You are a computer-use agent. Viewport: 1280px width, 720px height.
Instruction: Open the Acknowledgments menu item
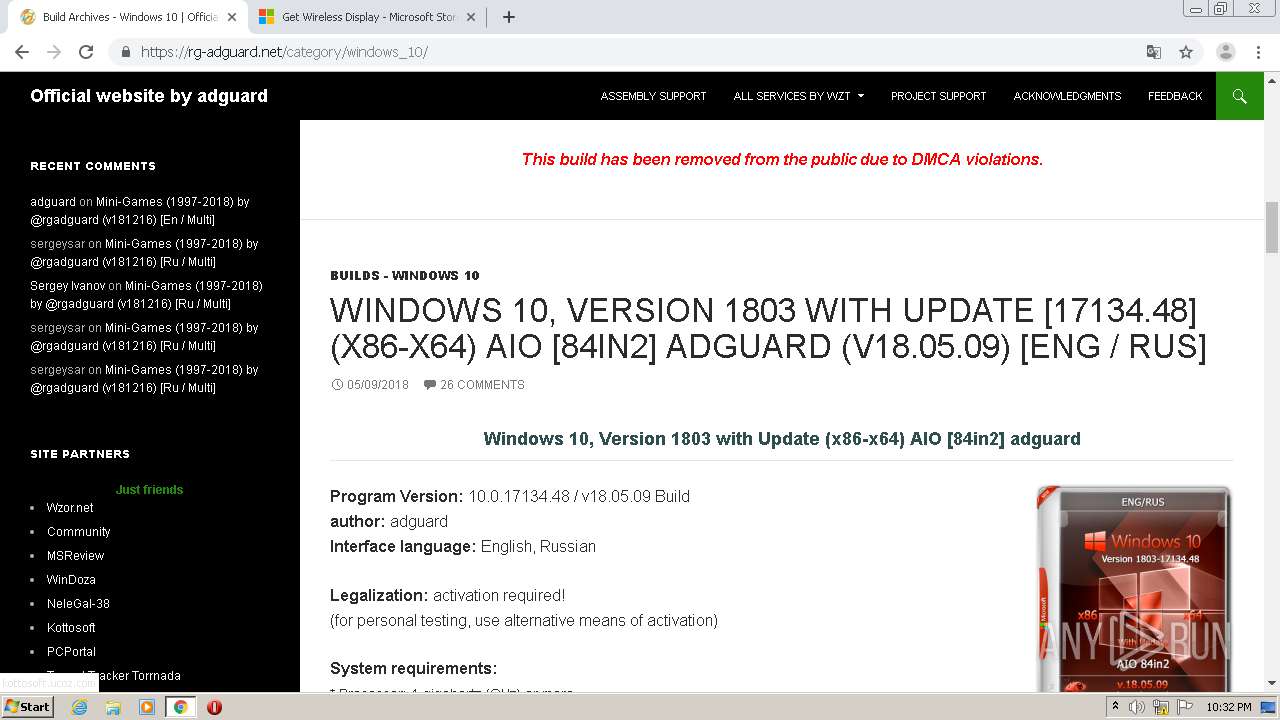[1067, 96]
